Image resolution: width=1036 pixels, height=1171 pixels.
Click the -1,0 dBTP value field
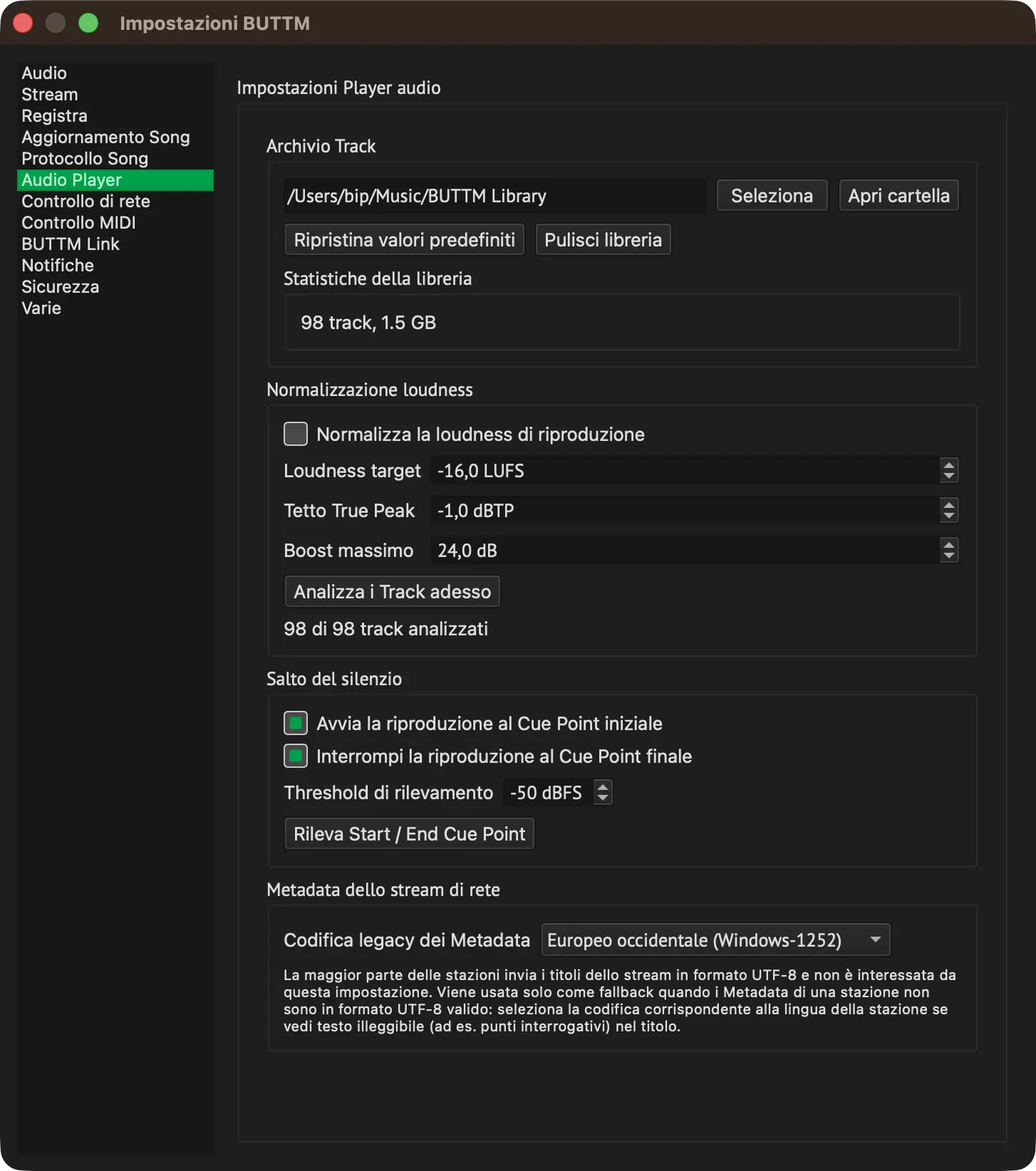pyautogui.click(x=685, y=511)
